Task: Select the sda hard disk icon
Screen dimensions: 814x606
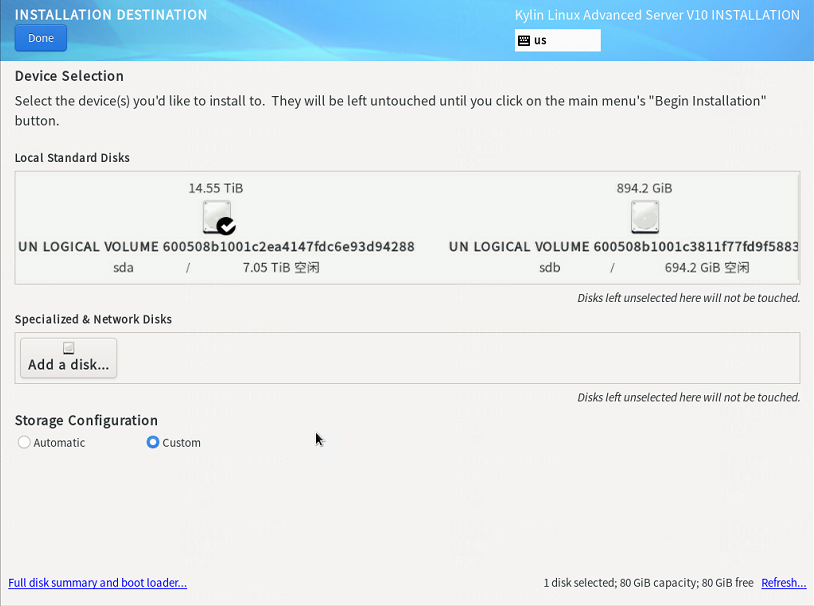Action: click(x=216, y=217)
